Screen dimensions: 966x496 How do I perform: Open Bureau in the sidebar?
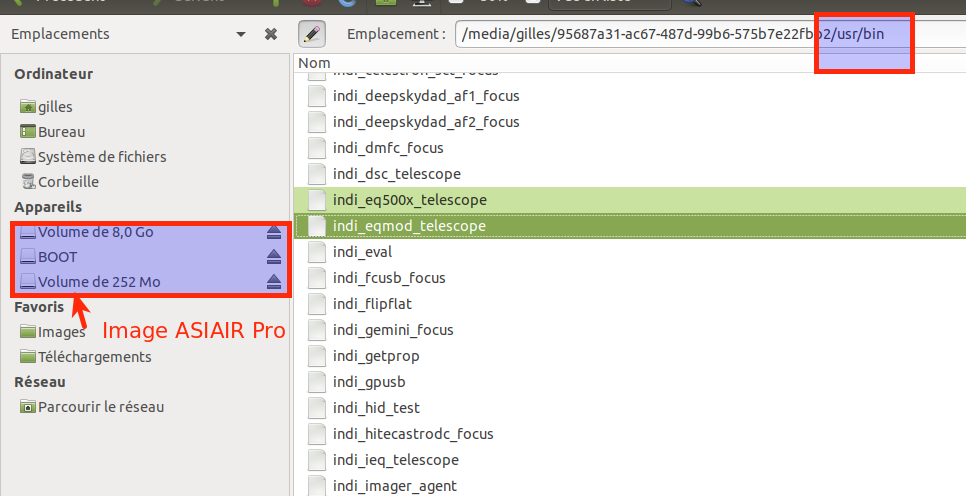tap(61, 132)
